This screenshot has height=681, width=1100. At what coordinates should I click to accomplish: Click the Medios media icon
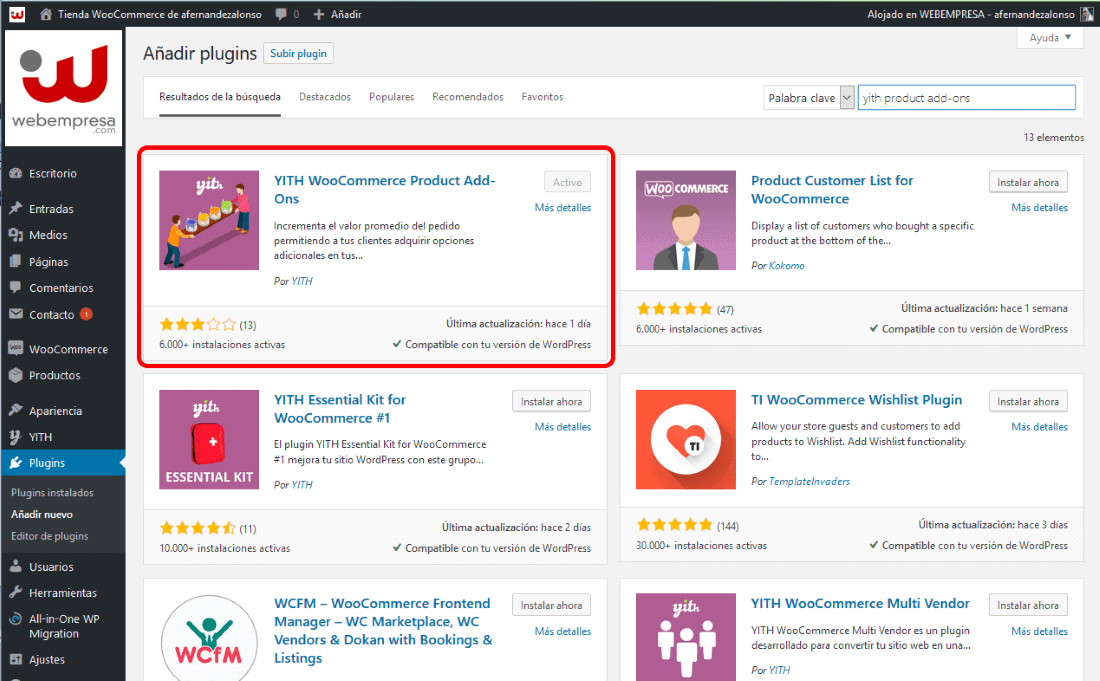tap(15, 235)
